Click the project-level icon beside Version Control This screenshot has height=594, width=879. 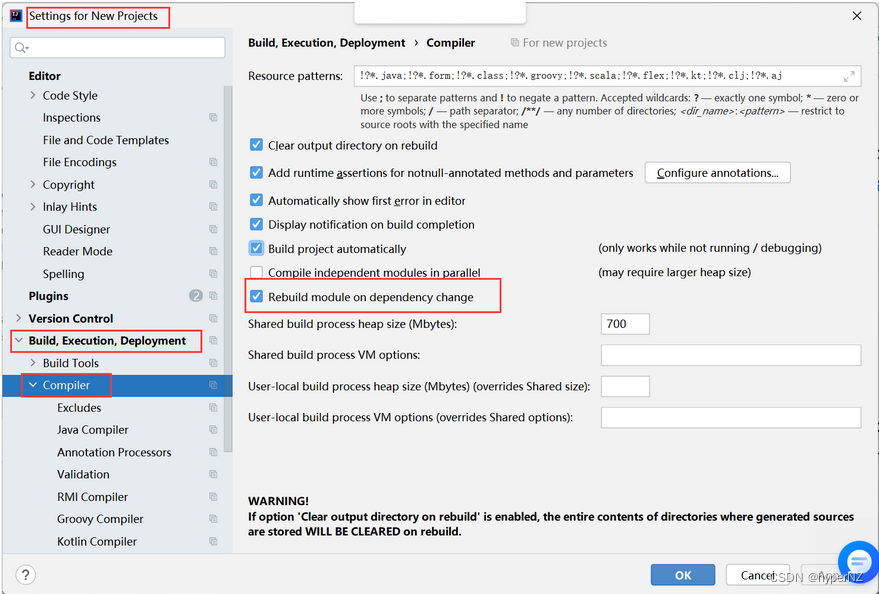(x=213, y=318)
